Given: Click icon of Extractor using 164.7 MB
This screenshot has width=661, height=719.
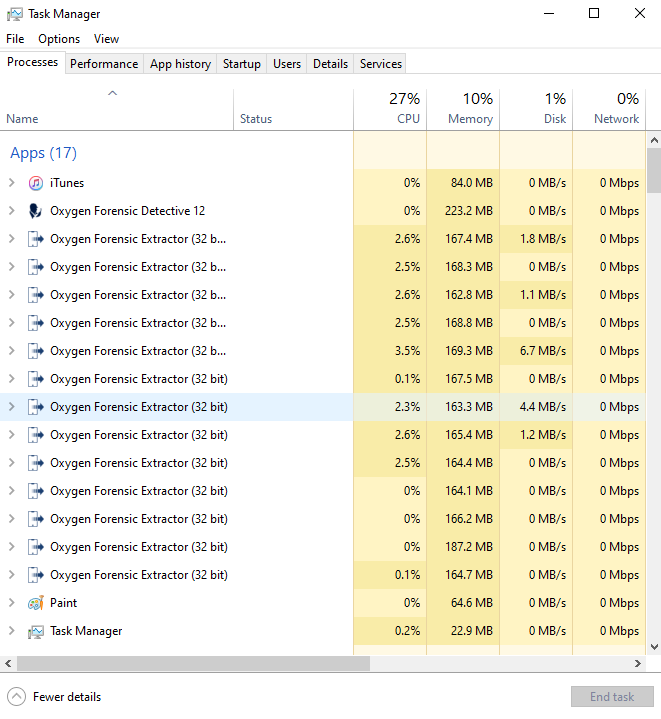Looking at the screenshot, I should click(36, 575).
